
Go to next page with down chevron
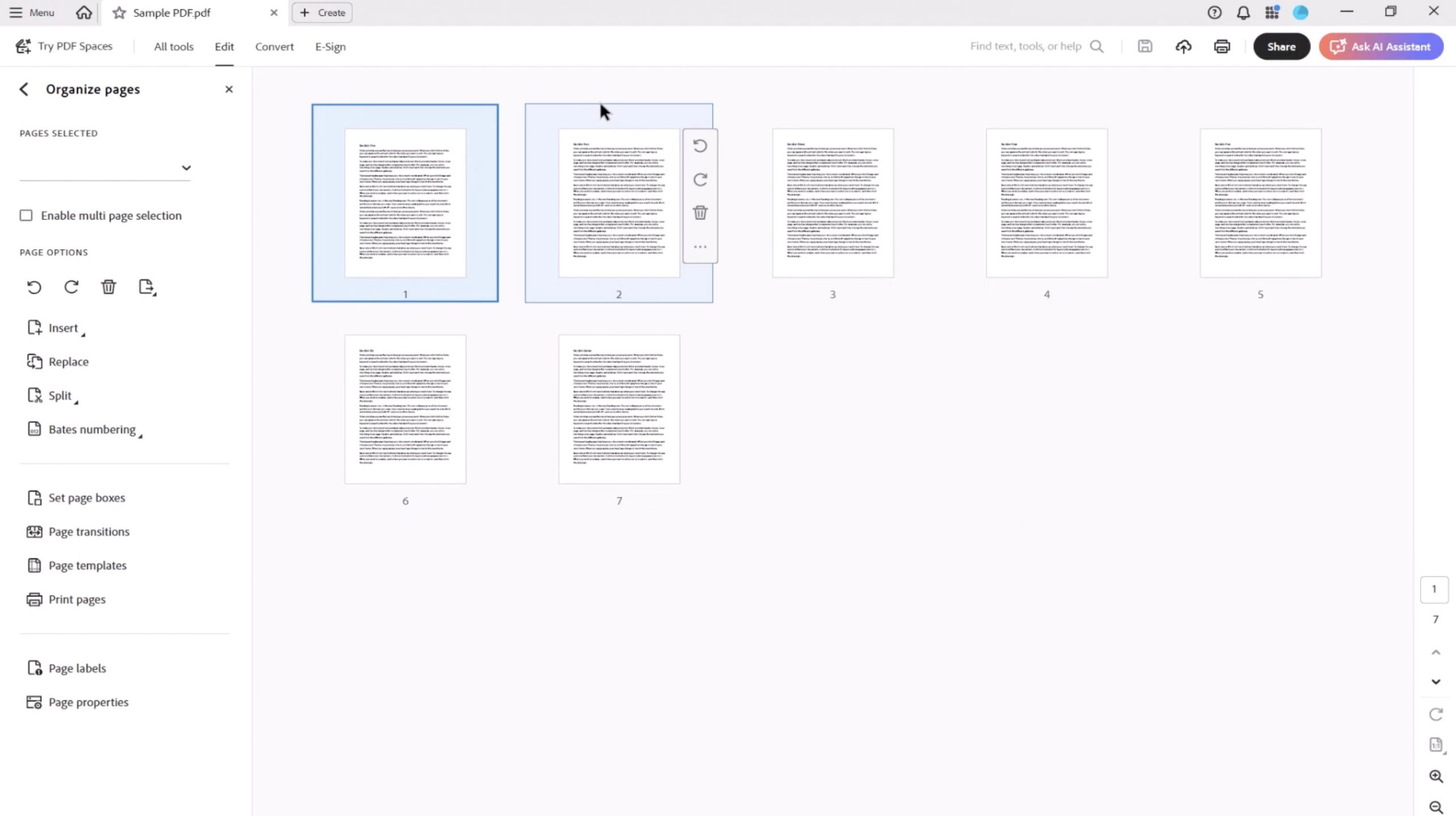pos(1436,681)
